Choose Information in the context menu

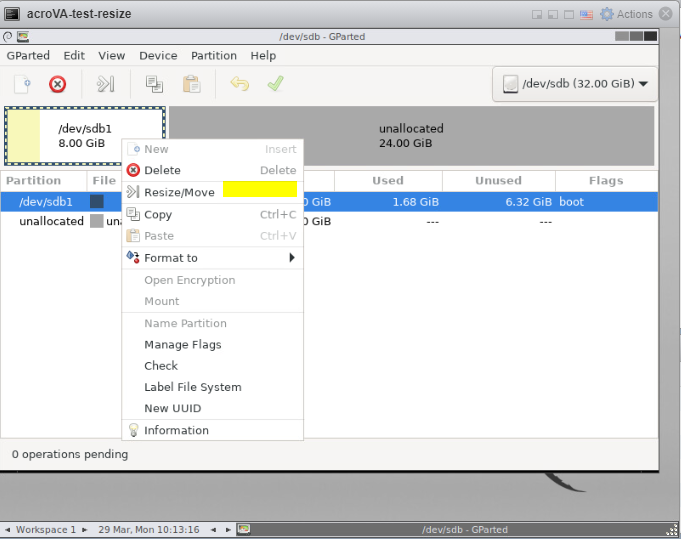tap(212, 430)
